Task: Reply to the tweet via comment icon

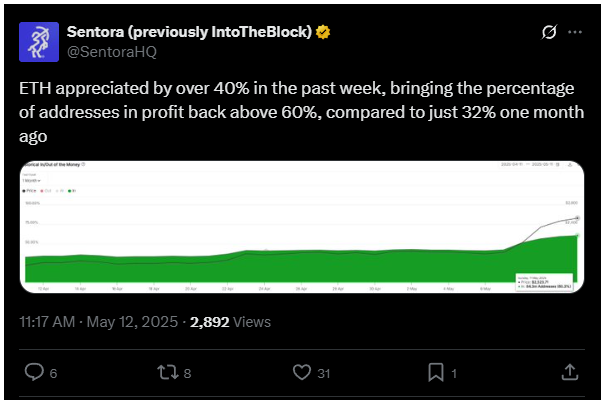Action: 34,372
